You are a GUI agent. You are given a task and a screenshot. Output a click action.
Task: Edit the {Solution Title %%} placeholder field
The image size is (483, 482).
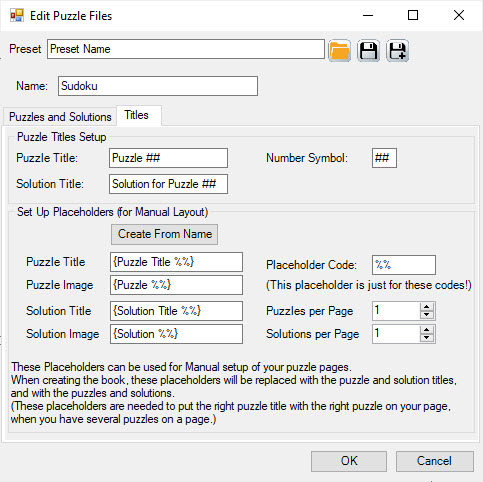[x=176, y=311]
